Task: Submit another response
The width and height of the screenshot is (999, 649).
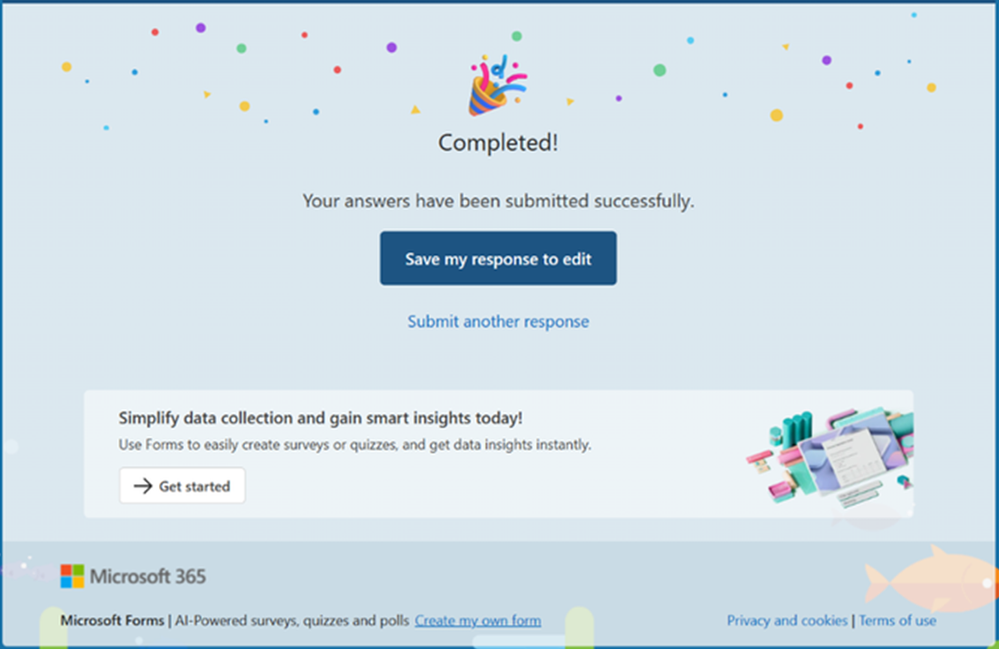Action: point(498,322)
